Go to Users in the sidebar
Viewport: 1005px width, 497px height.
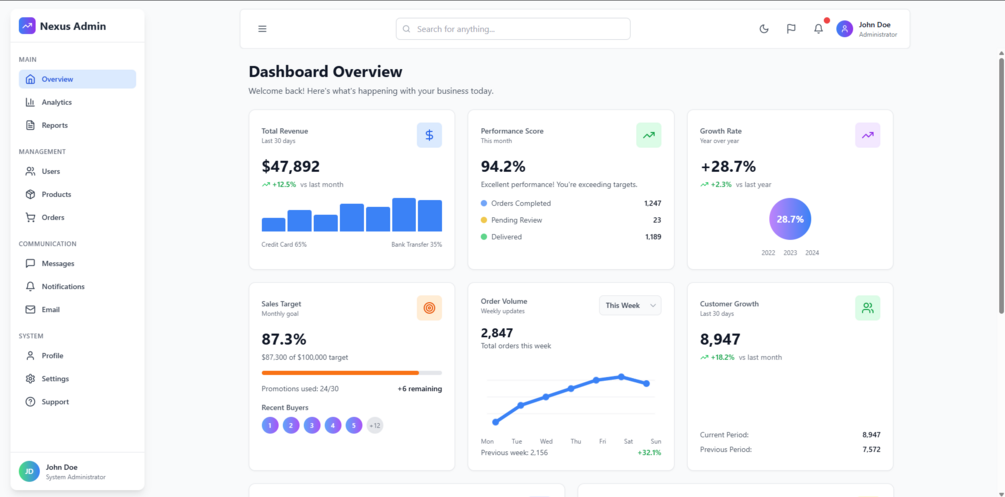(x=78, y=172)
